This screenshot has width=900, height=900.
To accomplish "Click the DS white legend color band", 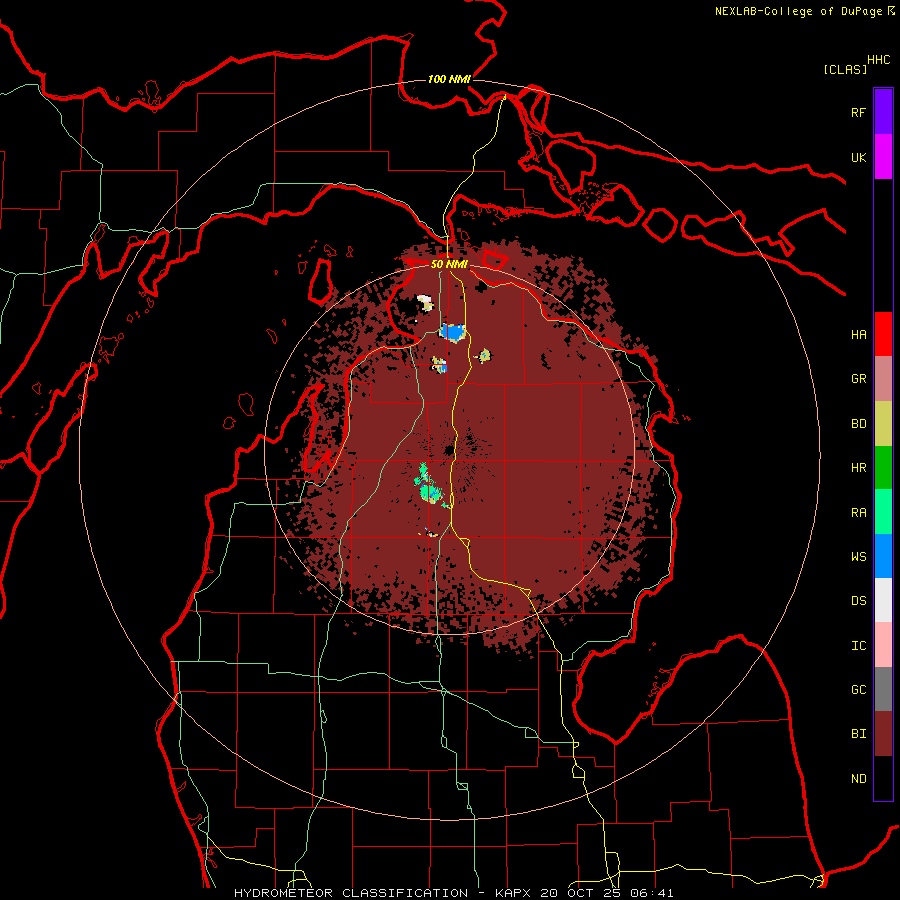I will 883,600.
